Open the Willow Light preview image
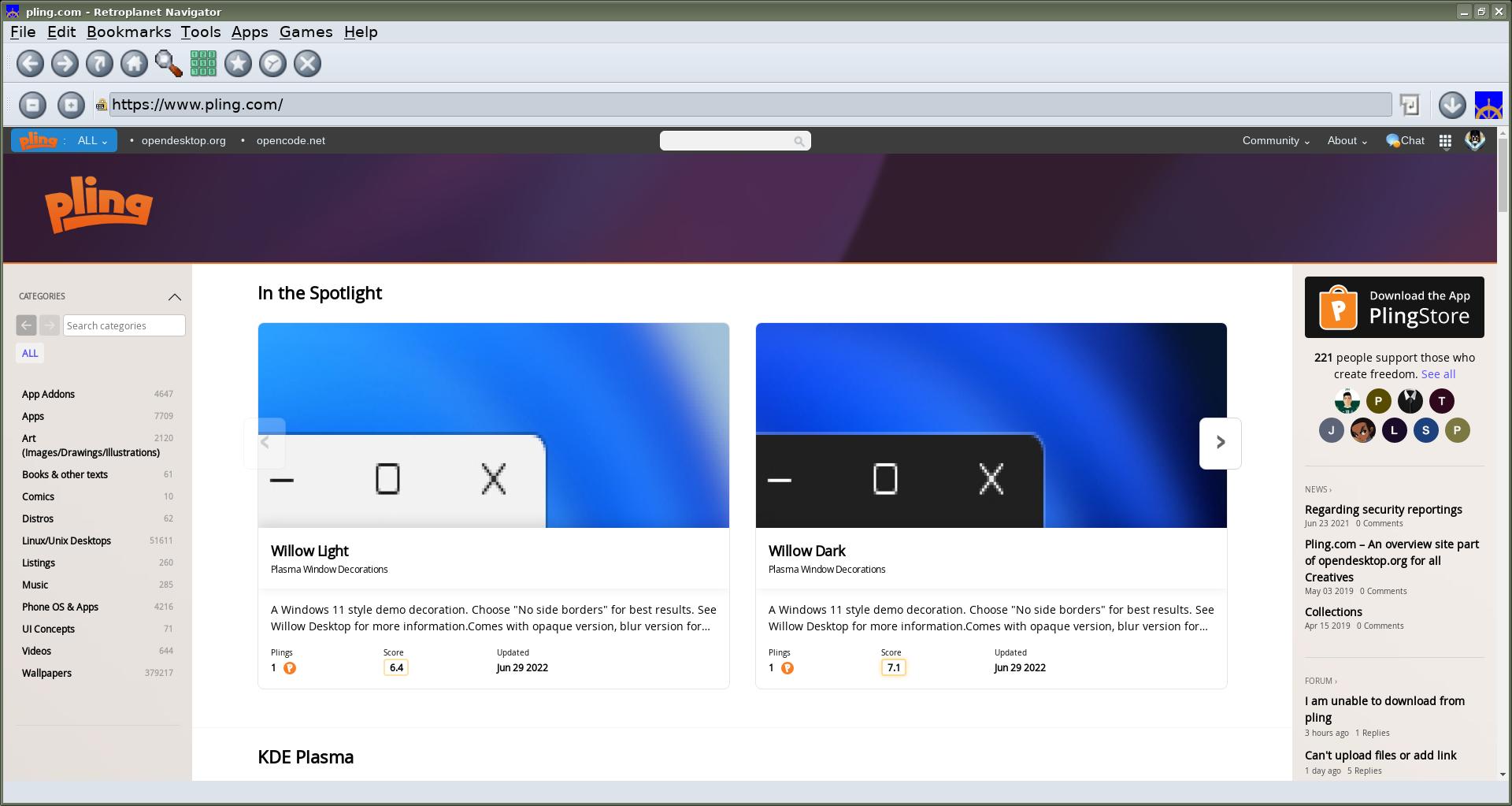 [x=494, y=425]
